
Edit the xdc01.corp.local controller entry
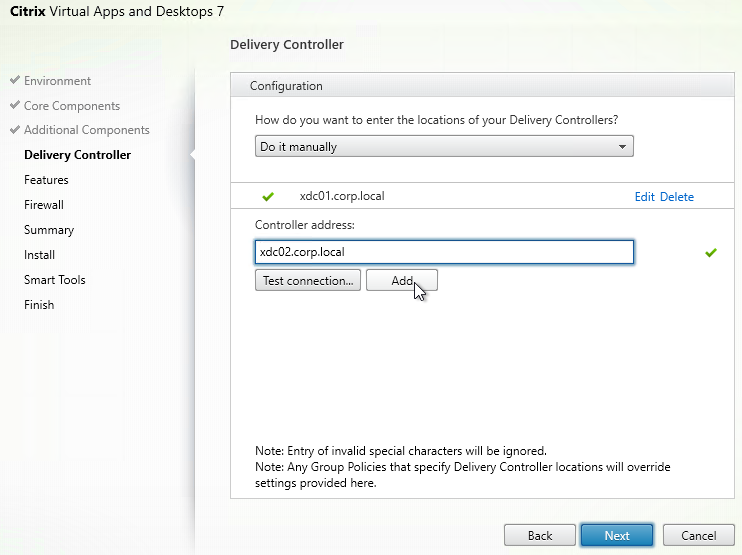pos(645,197)
